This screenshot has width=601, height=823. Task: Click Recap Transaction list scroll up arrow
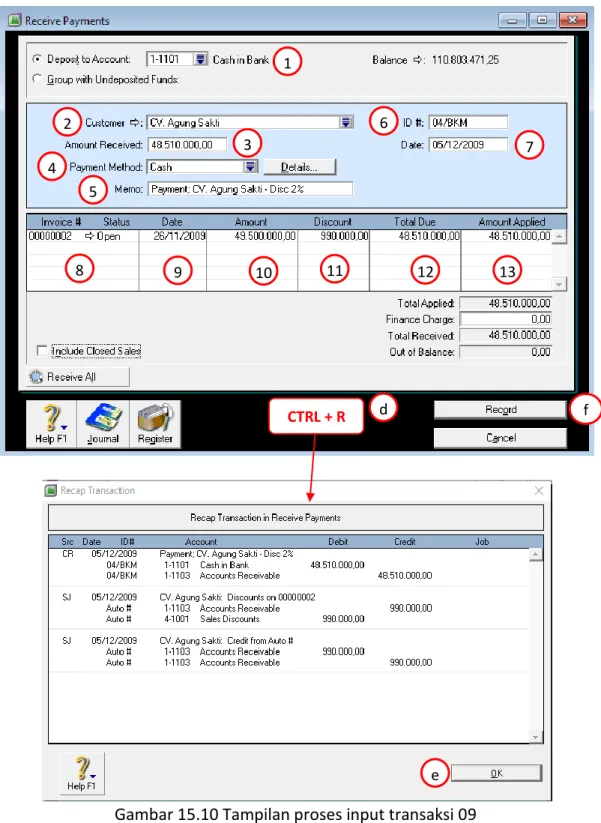(x=535, y=555)
